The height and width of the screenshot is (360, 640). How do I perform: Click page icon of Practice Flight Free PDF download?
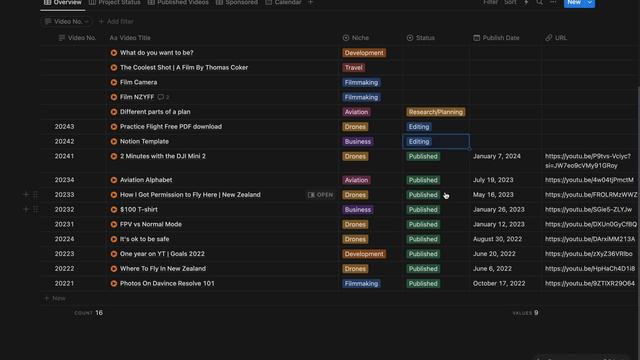114,127
